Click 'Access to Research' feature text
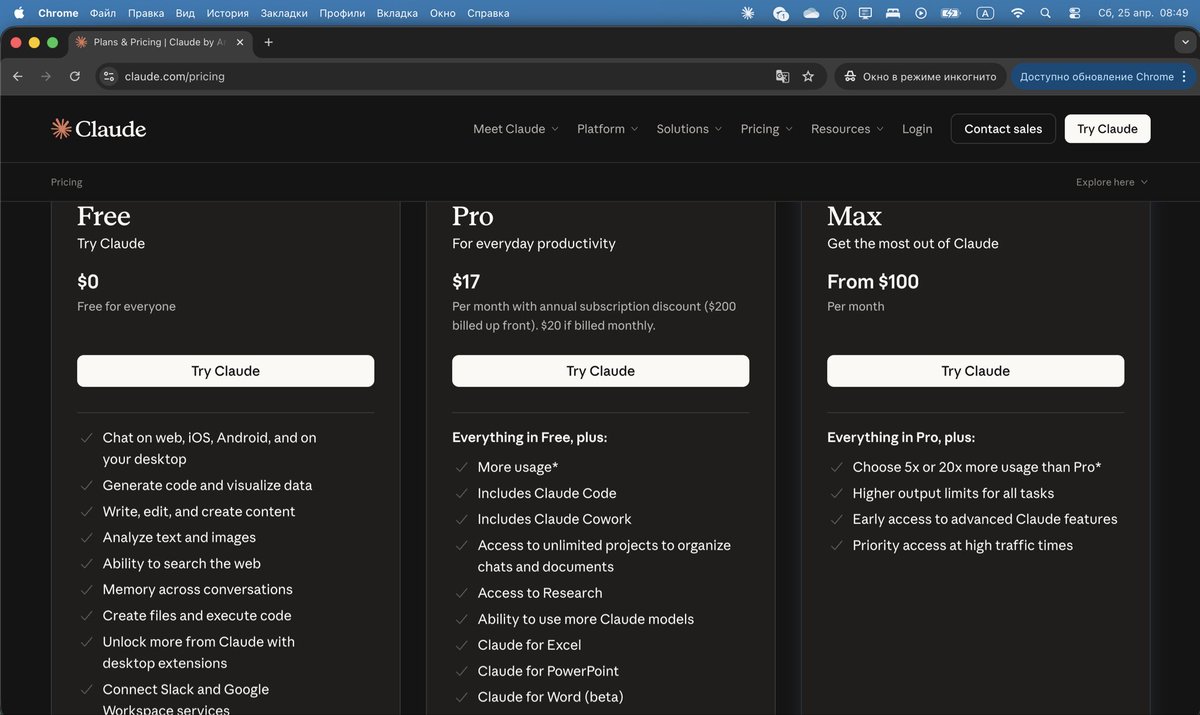Screen dimensions: 1200x715 click(x=540, y=593)
